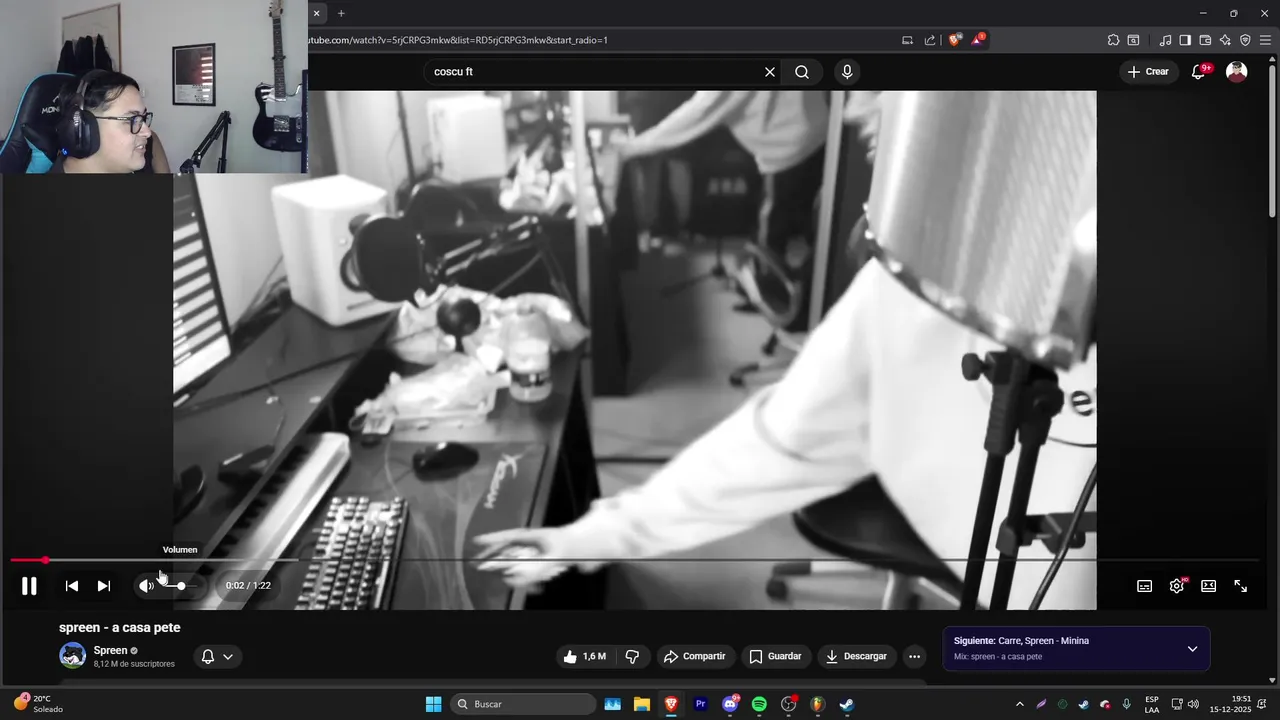Open the Spreen channel name link
1280x720 pixels.
(x=110, y=650)
